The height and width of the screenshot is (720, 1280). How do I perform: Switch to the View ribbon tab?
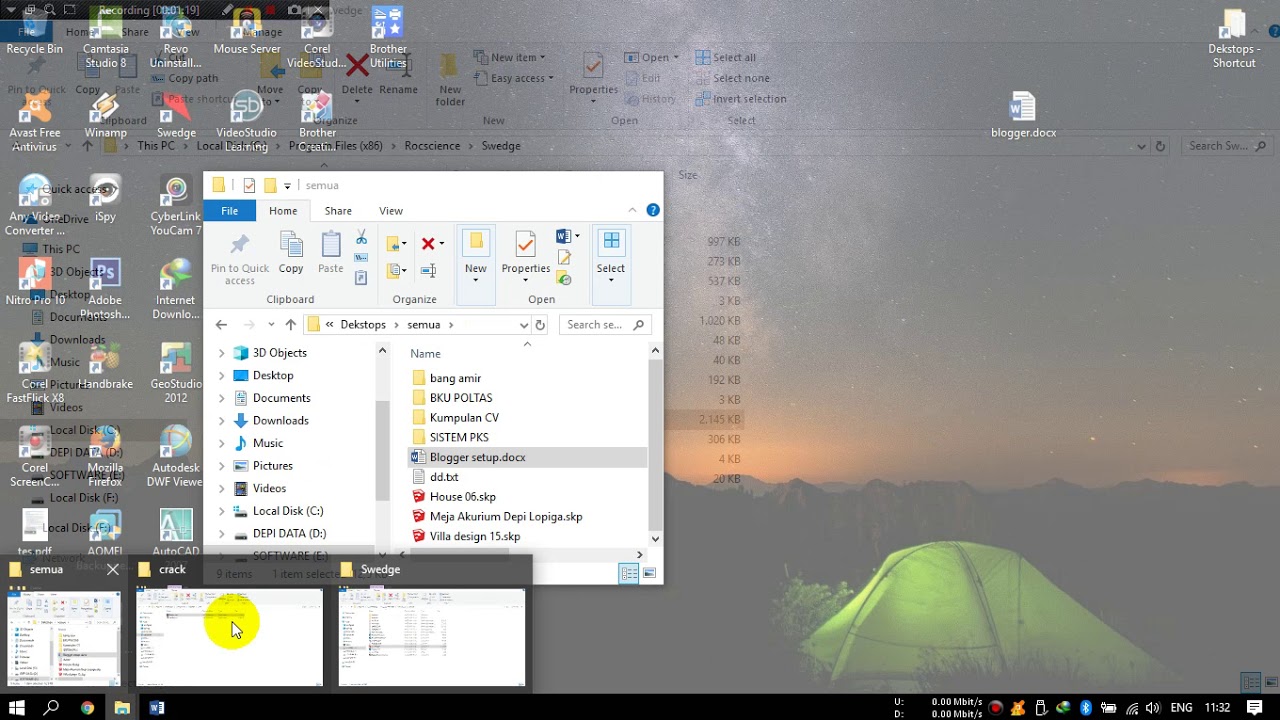tap(391, 211)
